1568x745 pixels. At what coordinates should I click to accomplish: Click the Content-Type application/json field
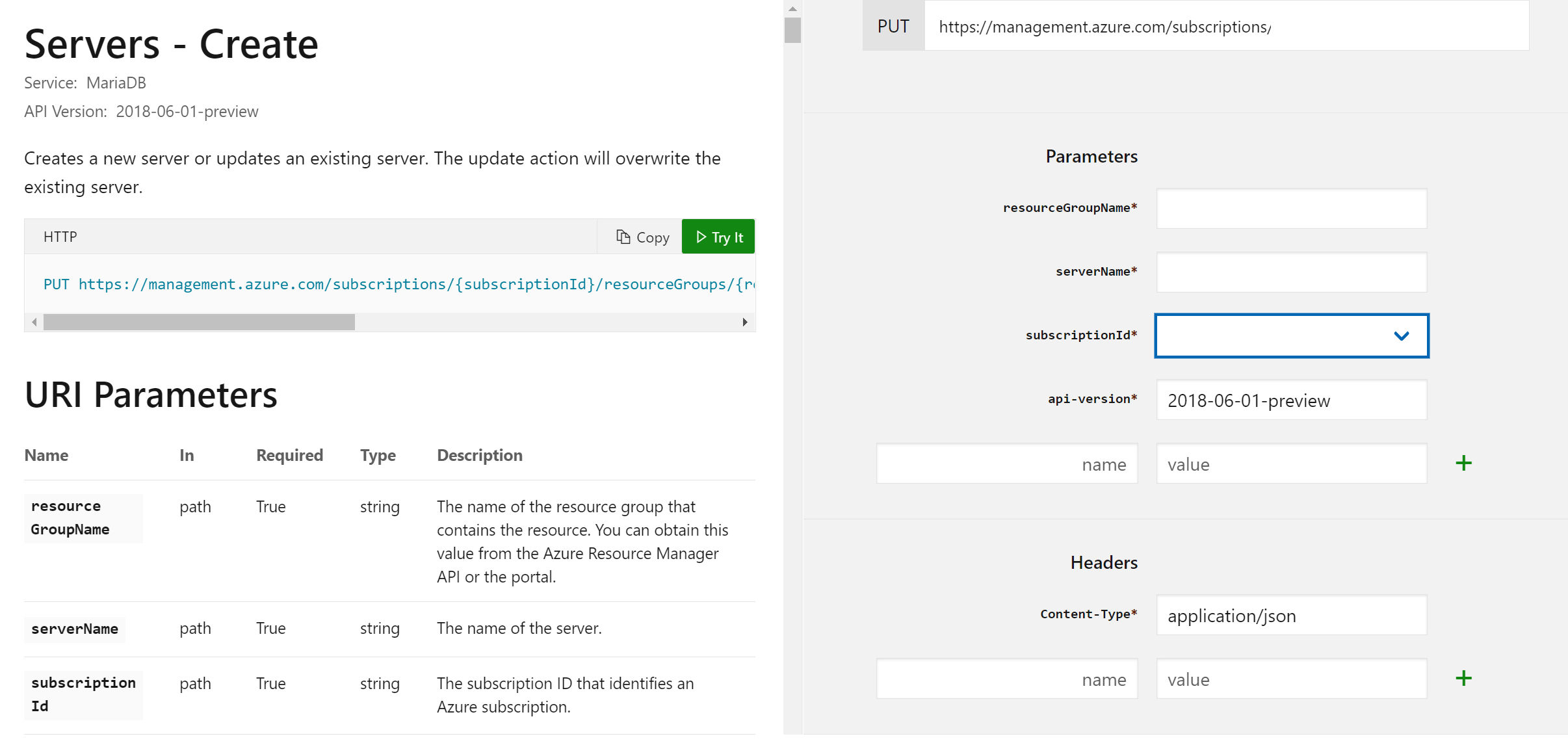pyautogui.click(x=1291, y=615)
